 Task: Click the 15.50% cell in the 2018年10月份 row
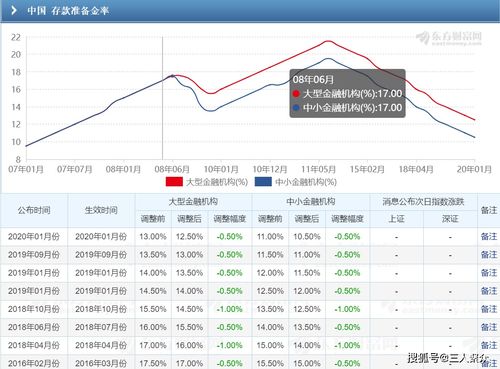(x=153, y=309)
